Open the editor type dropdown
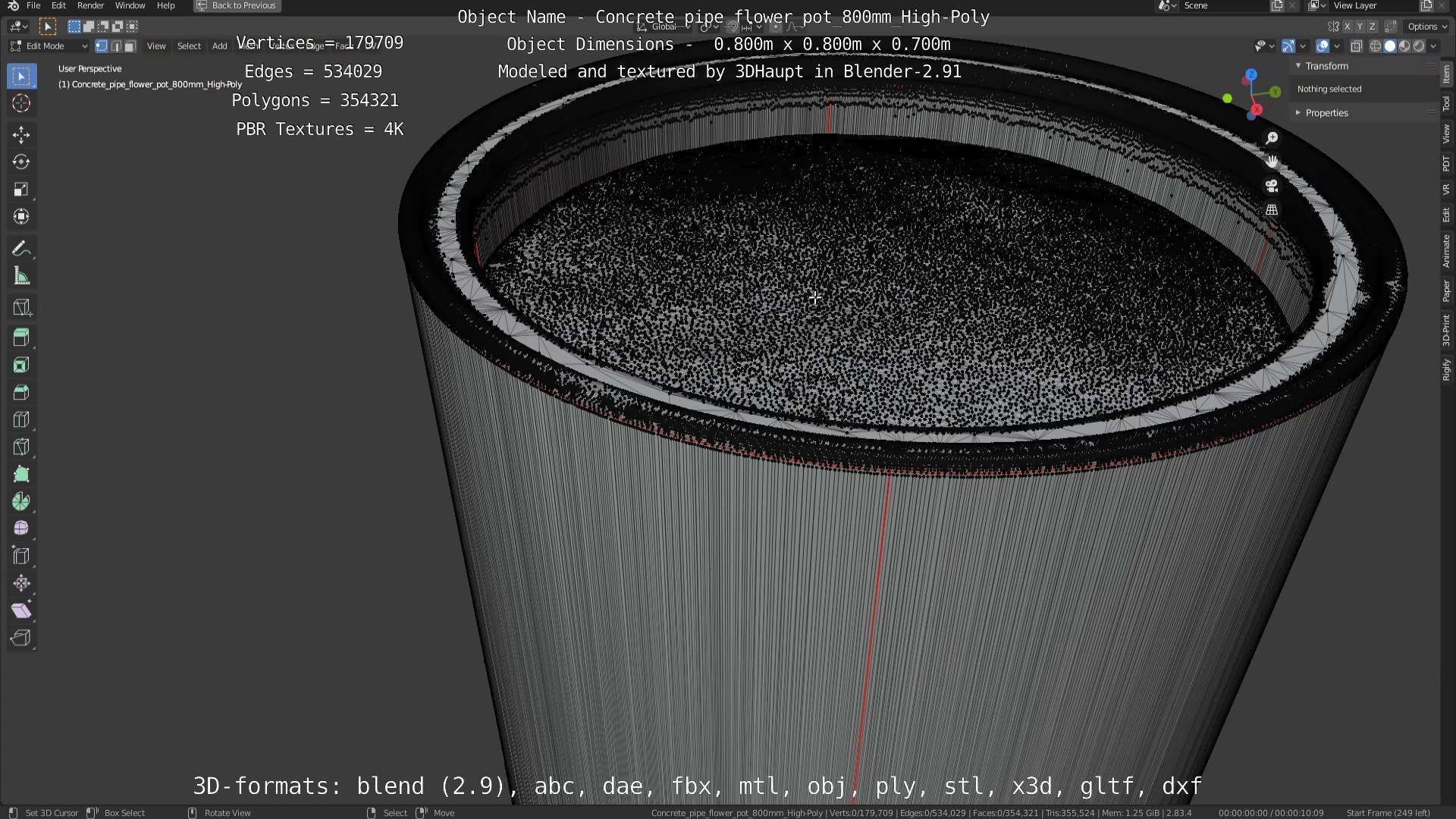Viewport: 1456px width, 819px height. (18, 27)
